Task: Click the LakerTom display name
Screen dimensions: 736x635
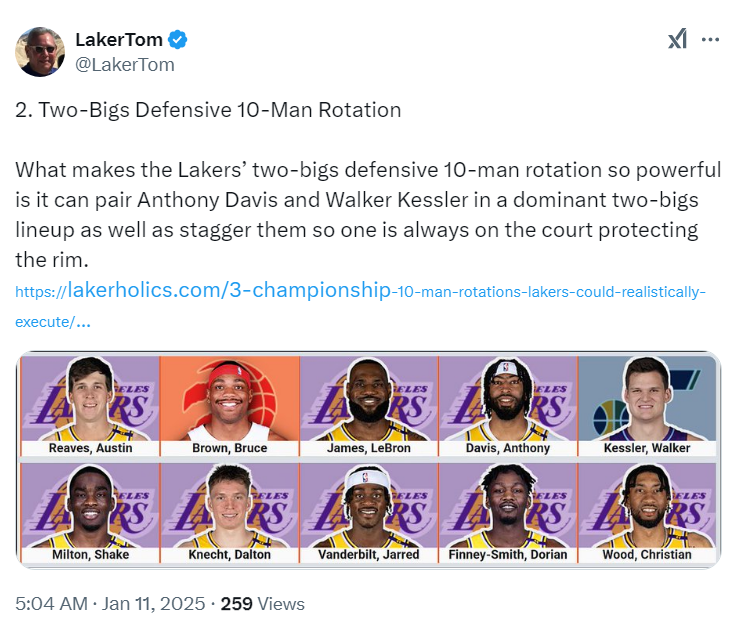Action: (x=120, y=41)
